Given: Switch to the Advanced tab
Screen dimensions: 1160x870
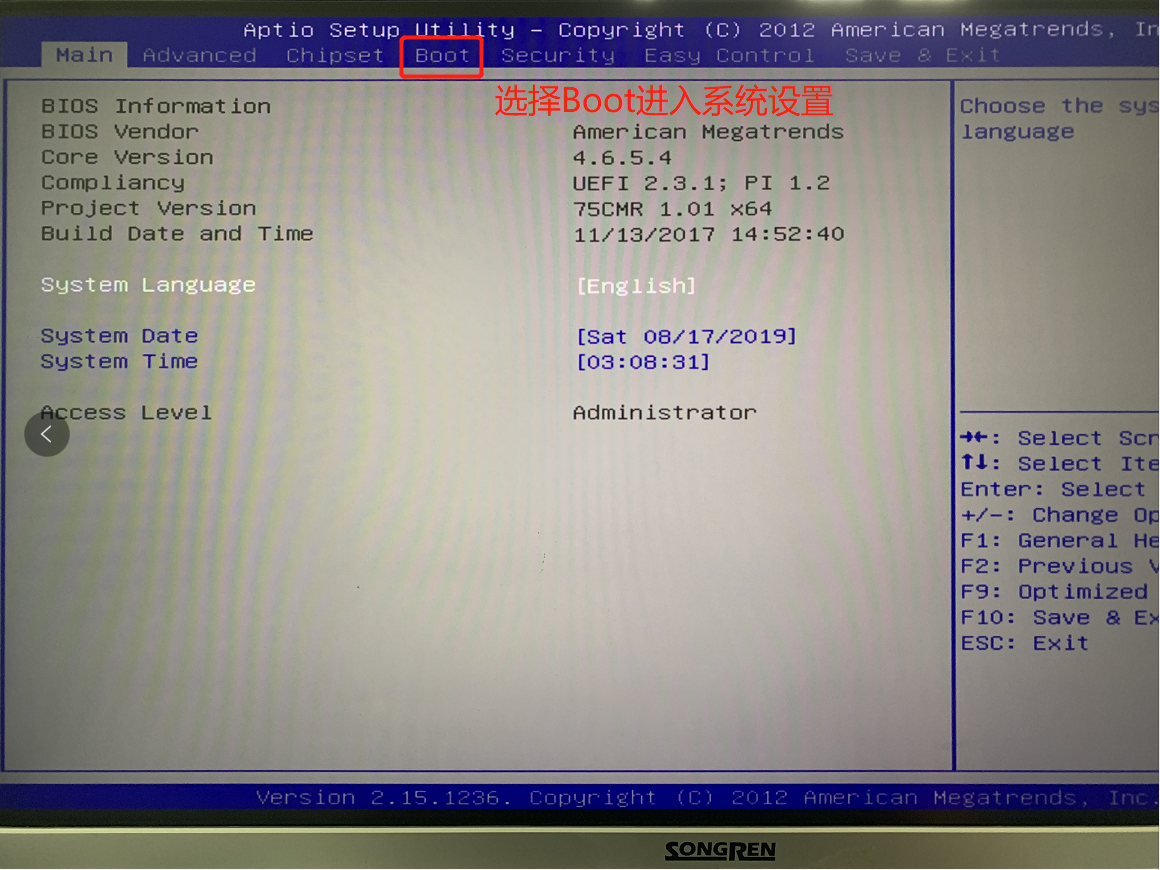Looking at the screenshot, I should click(200, 55).
